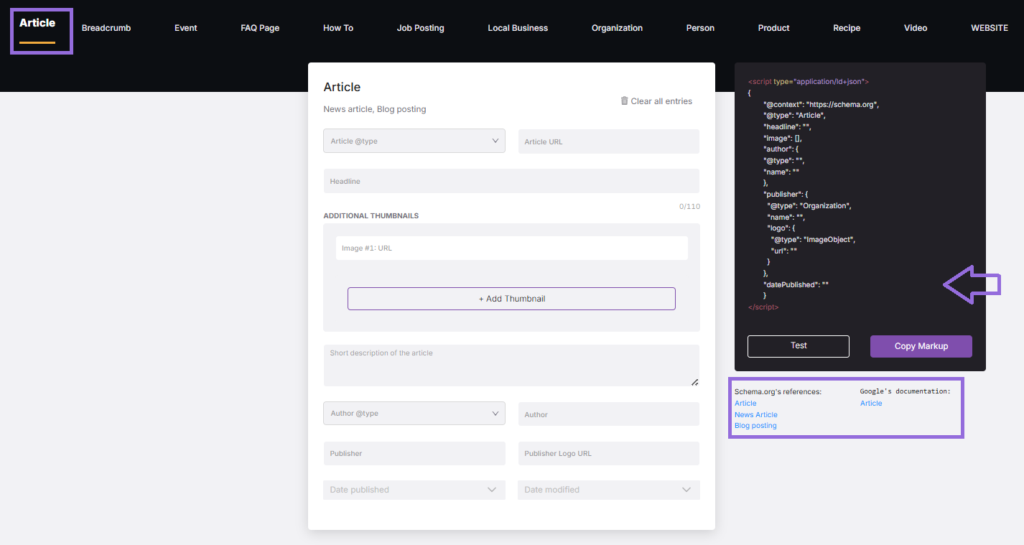The width and height of the screenshot is (1024, 545).
Task: Click the "News article, Blog posting" subtitle
Action: click(374, 109)
